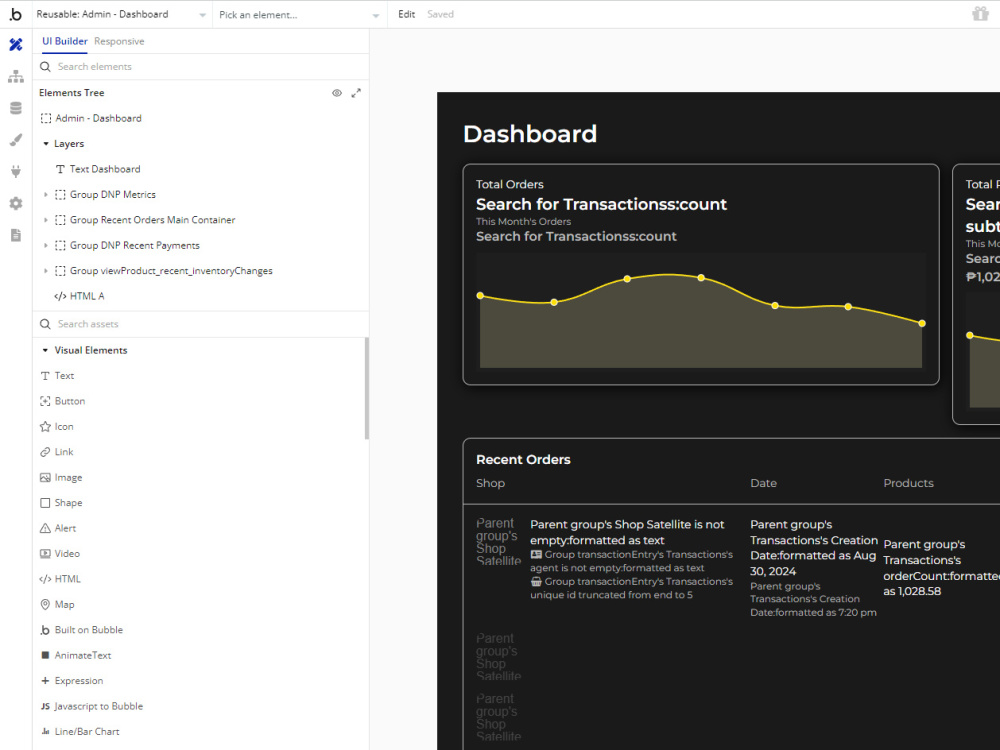Select Text Dashboard in elements tree
This screenshot has width=1000, height=750.
click(98, 169)
